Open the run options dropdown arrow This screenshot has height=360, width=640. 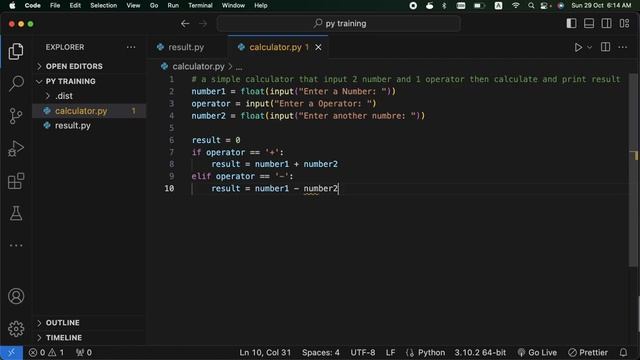point(589,47)
